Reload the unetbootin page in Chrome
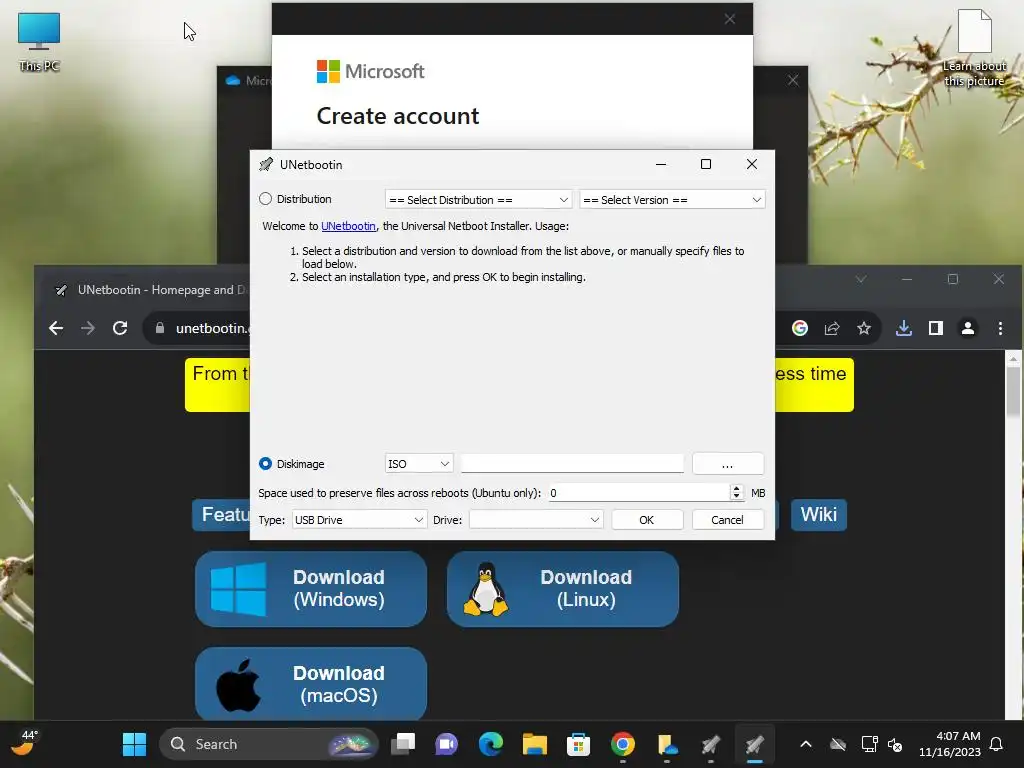 120,328
